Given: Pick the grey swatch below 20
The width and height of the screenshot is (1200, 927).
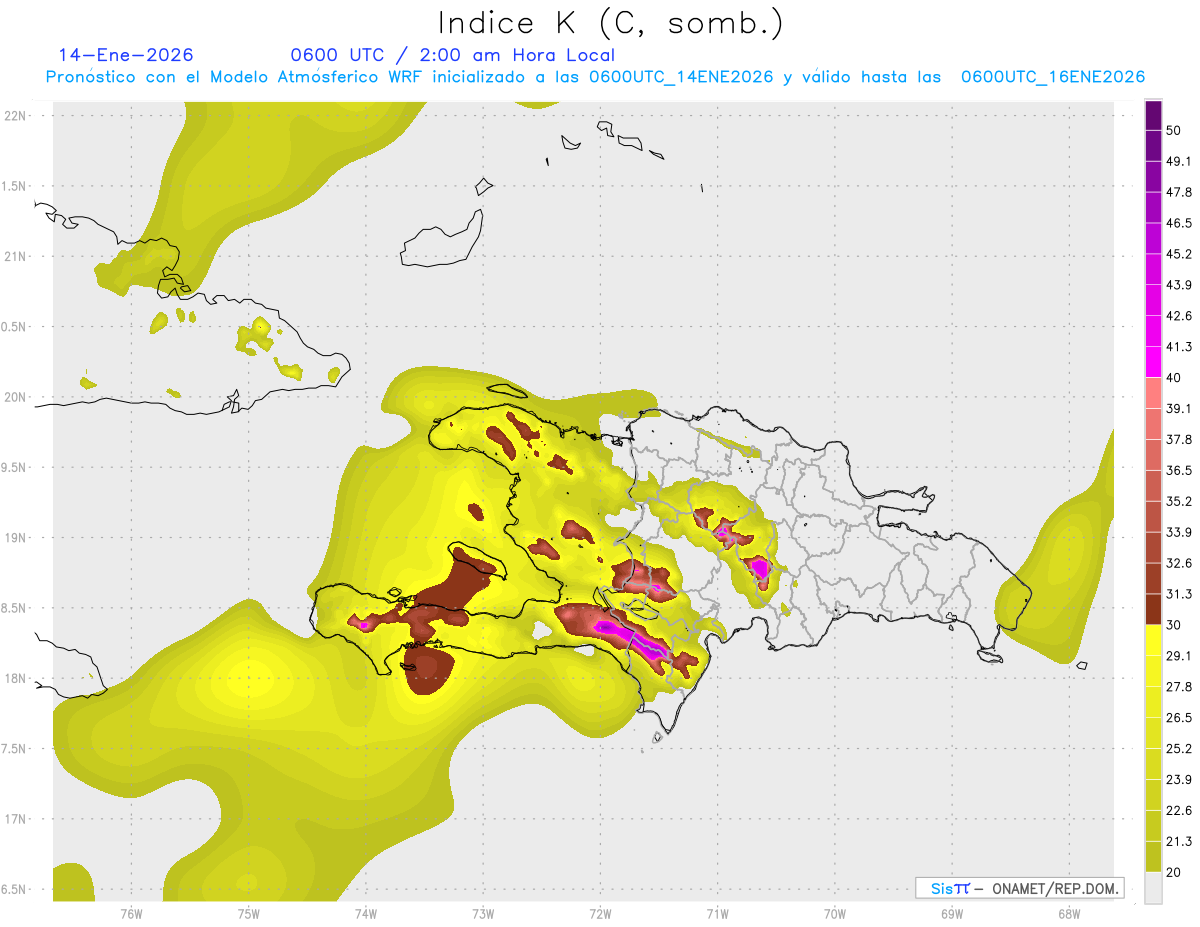Looking at the screenshot, I should [1153, 887].
